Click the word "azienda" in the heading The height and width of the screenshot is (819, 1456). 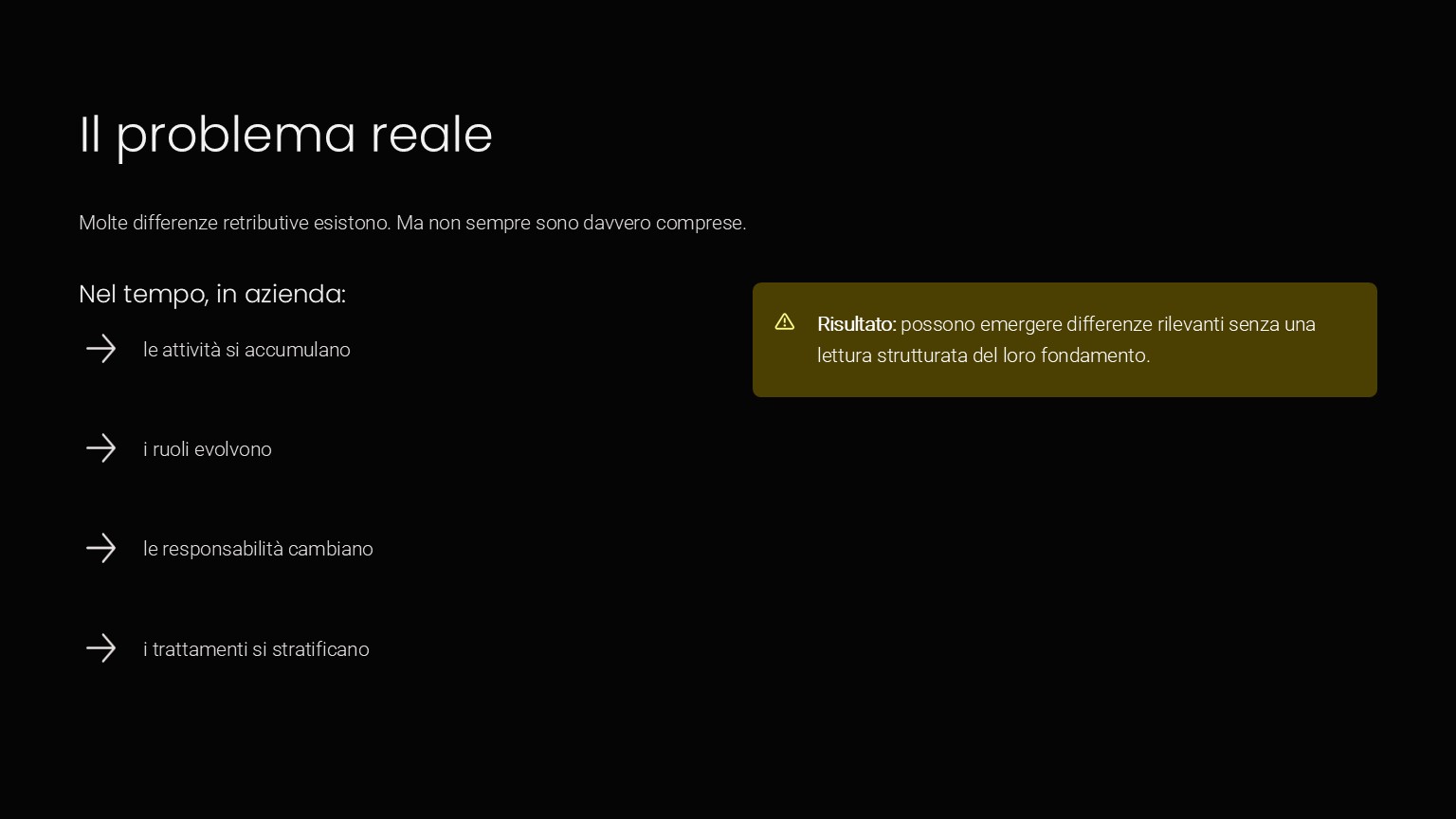[293, 294]
